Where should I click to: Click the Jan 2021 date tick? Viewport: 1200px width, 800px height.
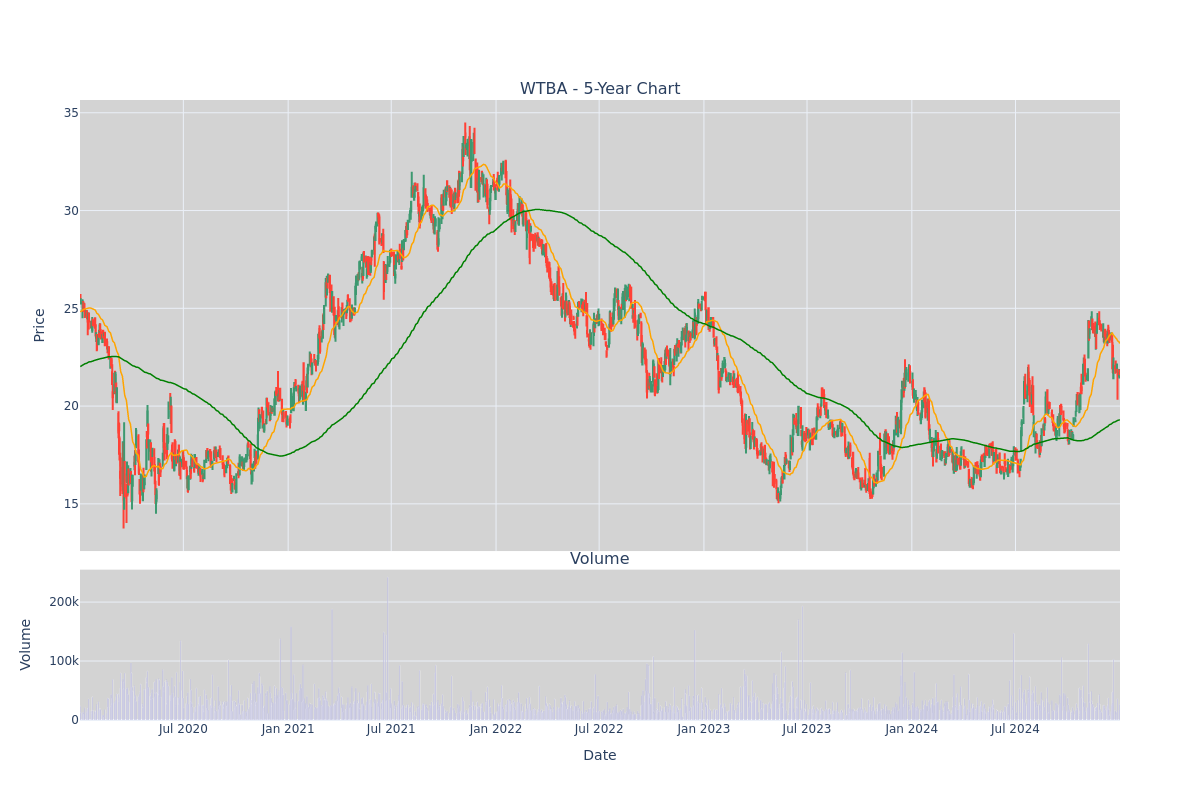point(288,729)
